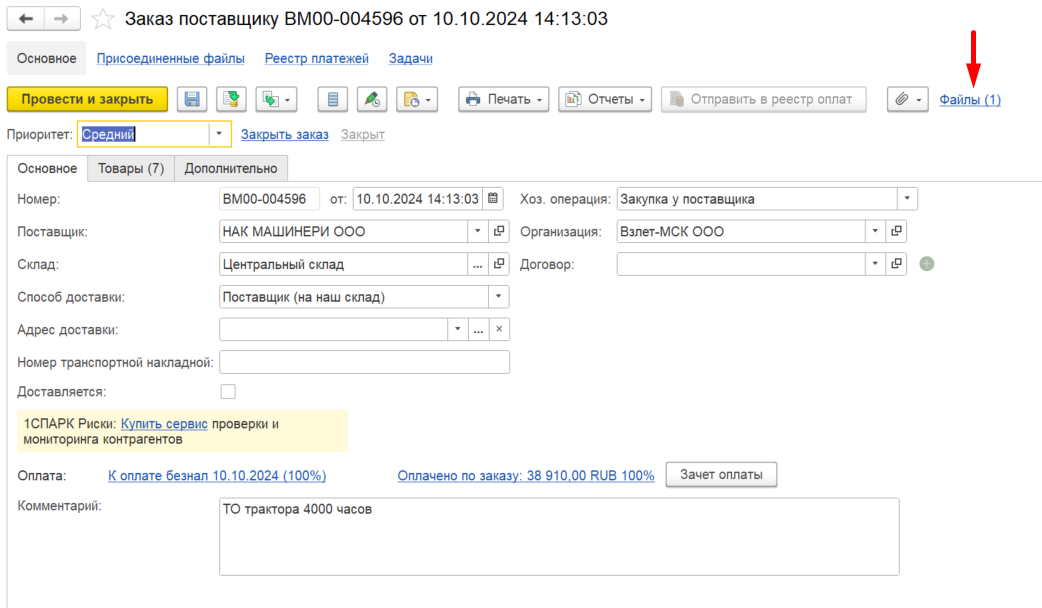Screen dimensions: 1042x608
Task: Open the Реестр платежей section
Action: 316,58
